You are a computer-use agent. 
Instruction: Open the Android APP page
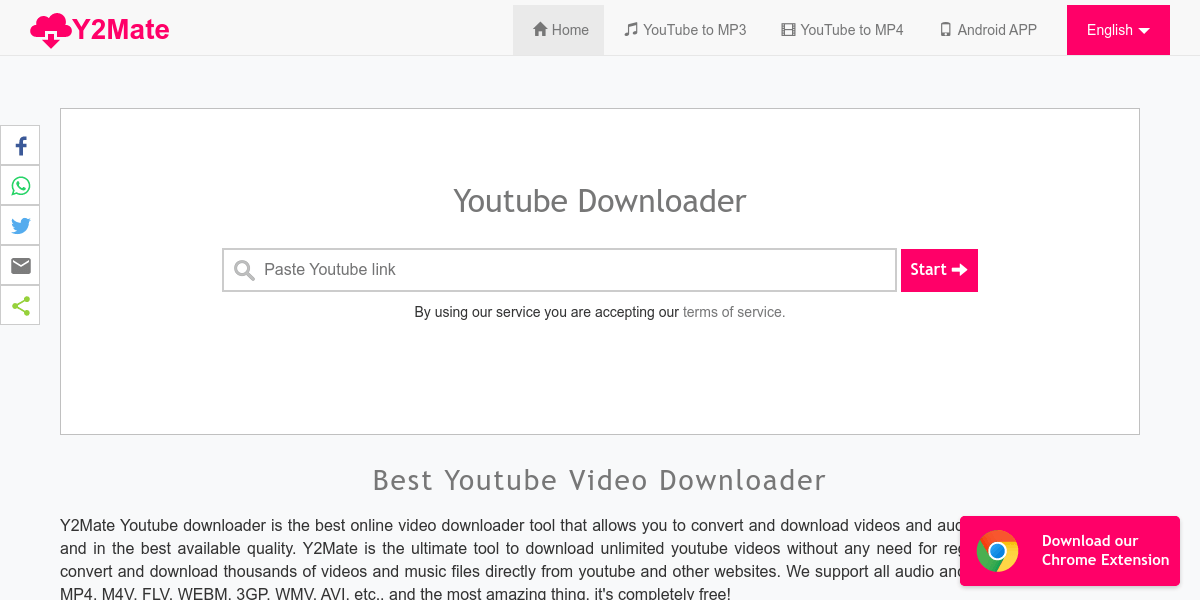[x=988, y=30]
